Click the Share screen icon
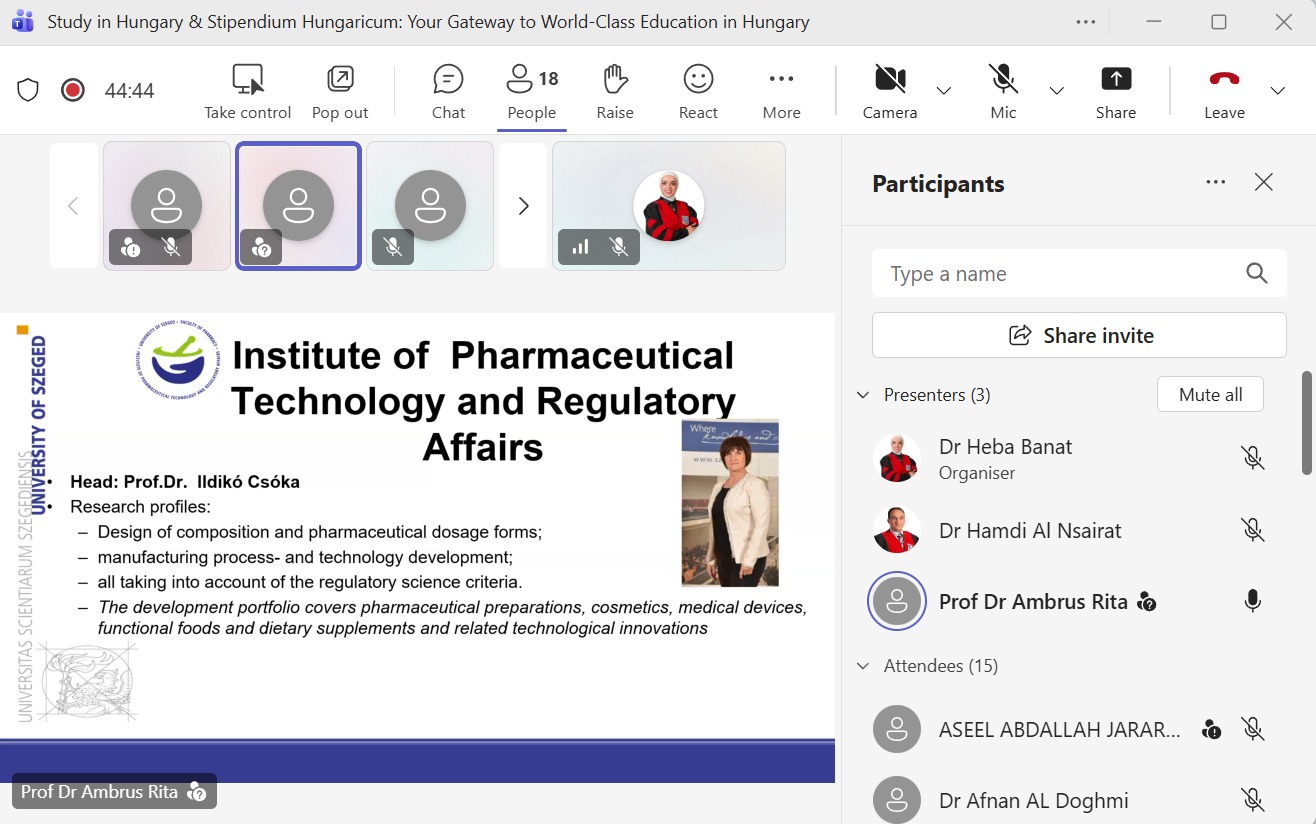The width and height of the screenshot is (1316, 824). (x=1115, y=91)
